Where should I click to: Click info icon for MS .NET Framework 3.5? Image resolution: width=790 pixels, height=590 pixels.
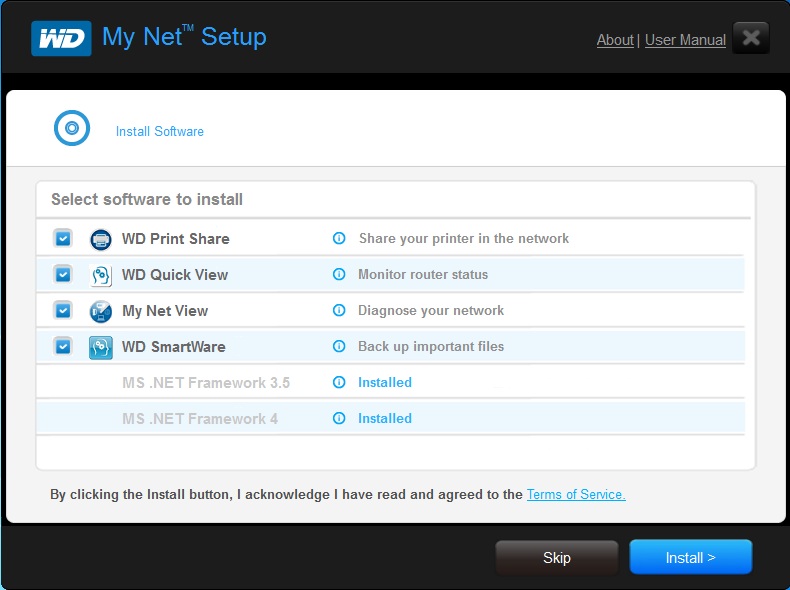tap(339, 382)
